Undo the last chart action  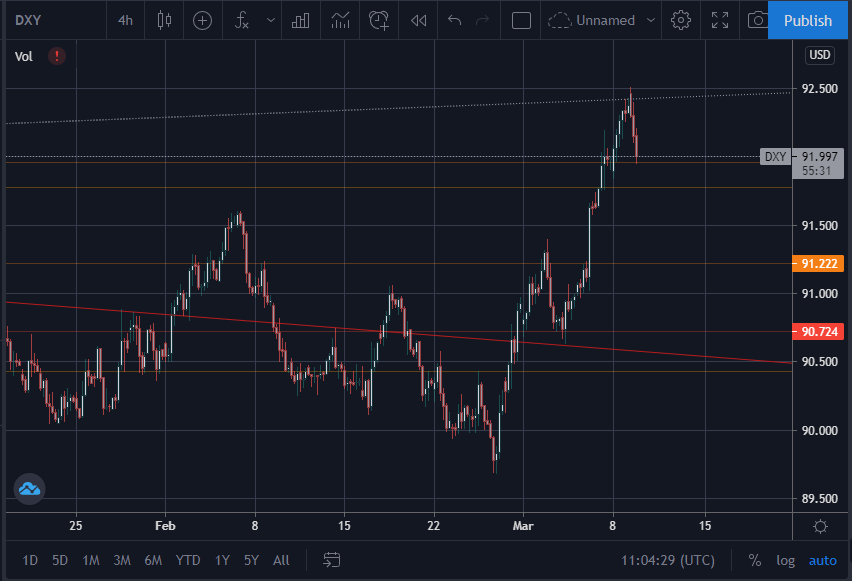[x=454, y=21]
